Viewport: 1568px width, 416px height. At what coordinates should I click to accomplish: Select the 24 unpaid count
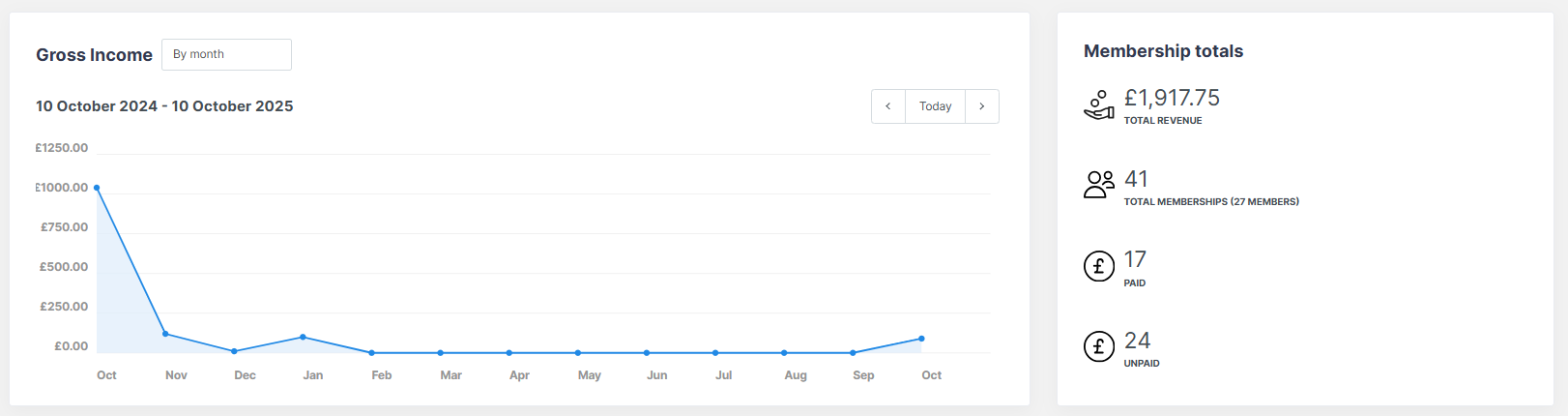(x=1137, y=341)
